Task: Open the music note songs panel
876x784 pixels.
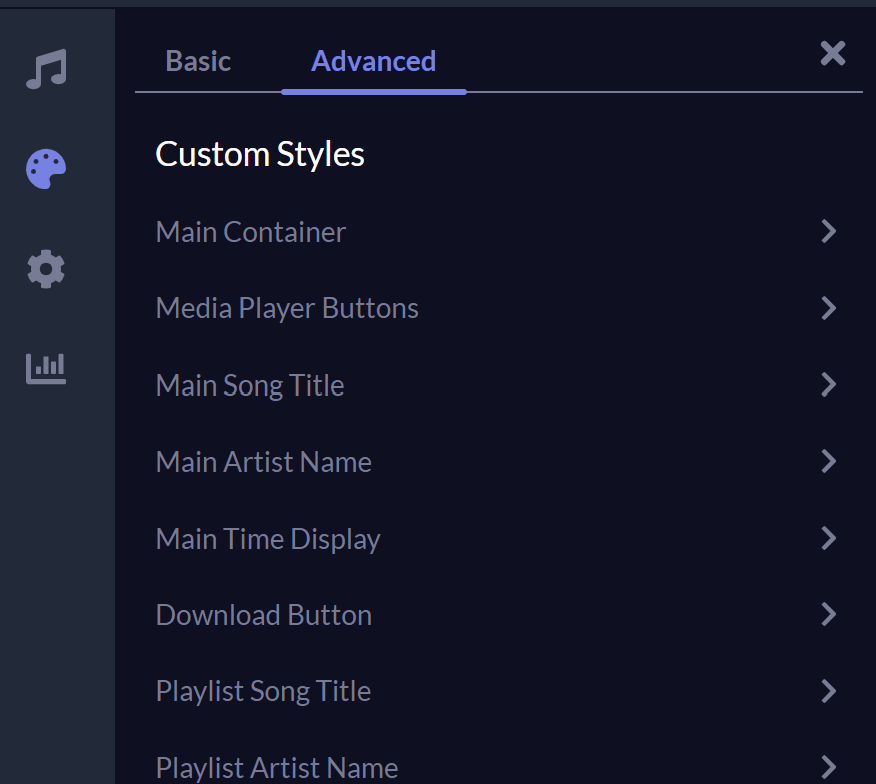Action: click(46, 70)
